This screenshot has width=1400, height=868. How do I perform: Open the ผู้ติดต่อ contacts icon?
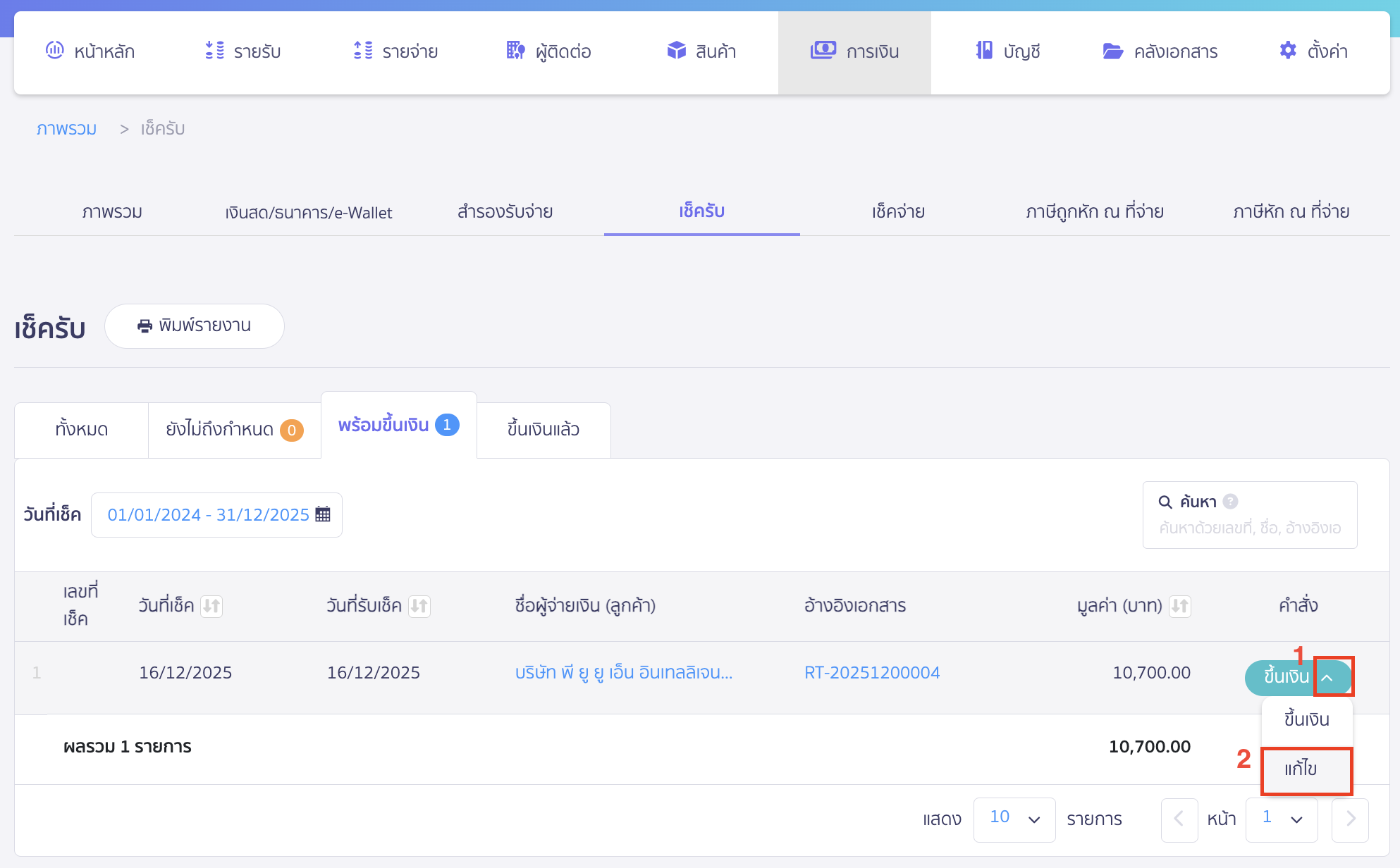(515, 51)
